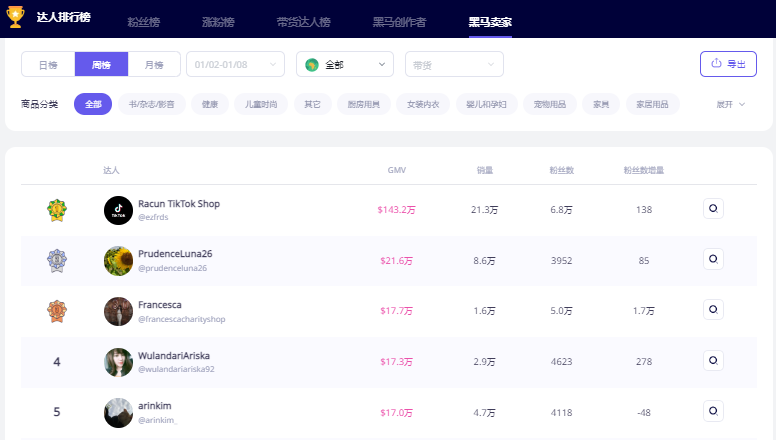The image size is (776, 440).
Task: Filter by 健康 category
Action: tap(210, 104)
